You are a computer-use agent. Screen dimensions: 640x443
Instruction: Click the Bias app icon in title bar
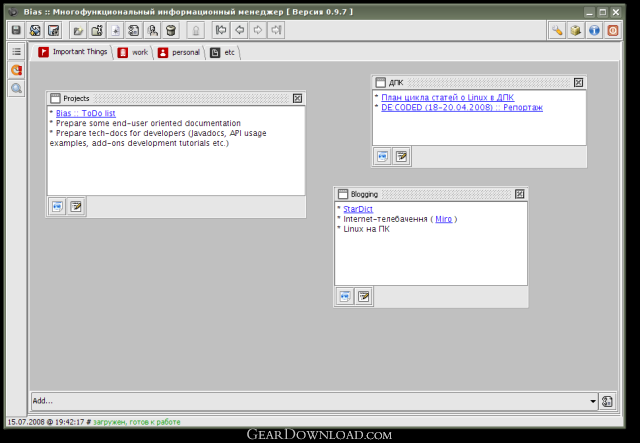13,12
